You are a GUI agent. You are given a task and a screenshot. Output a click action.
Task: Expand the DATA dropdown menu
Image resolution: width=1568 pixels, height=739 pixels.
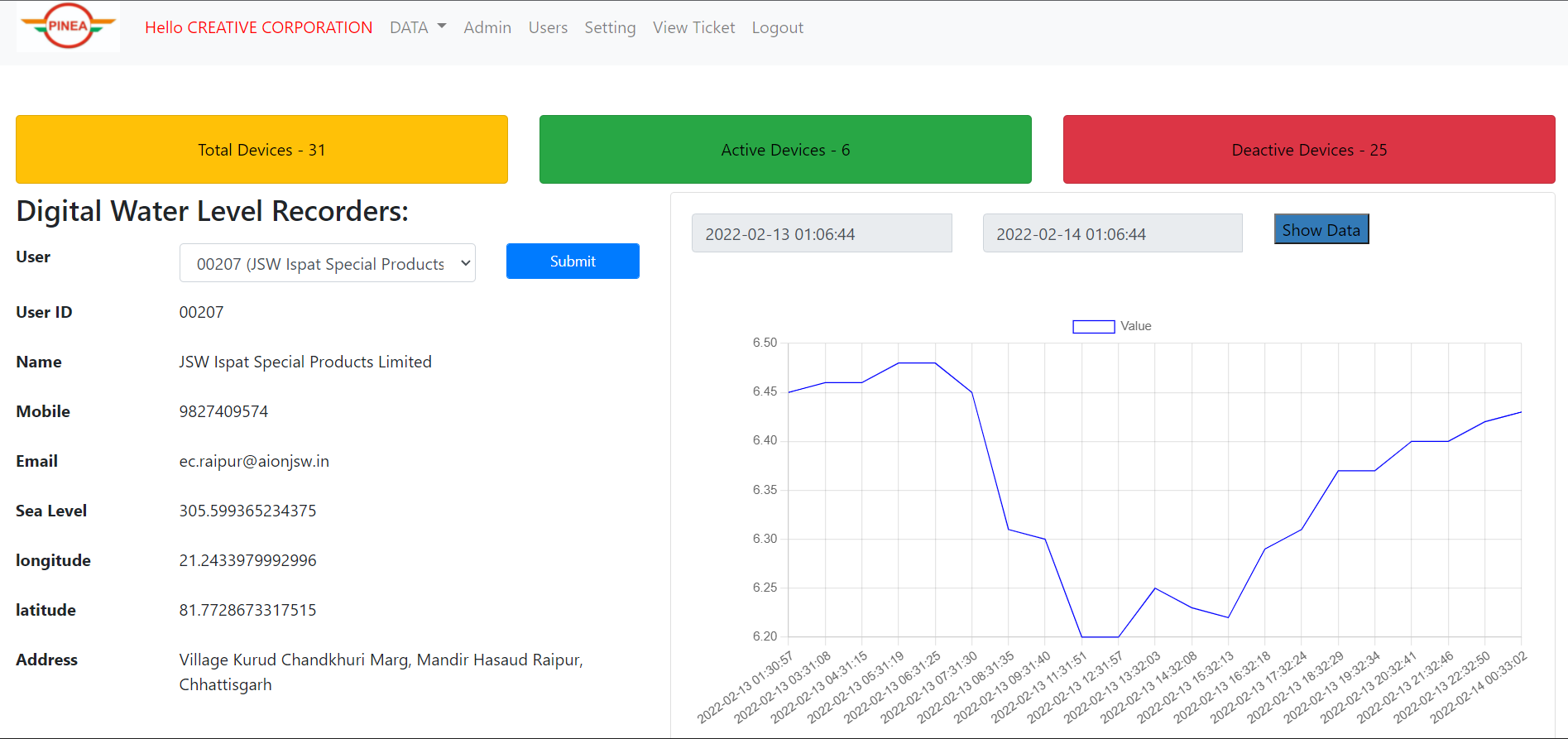click(x=417, y=27)
